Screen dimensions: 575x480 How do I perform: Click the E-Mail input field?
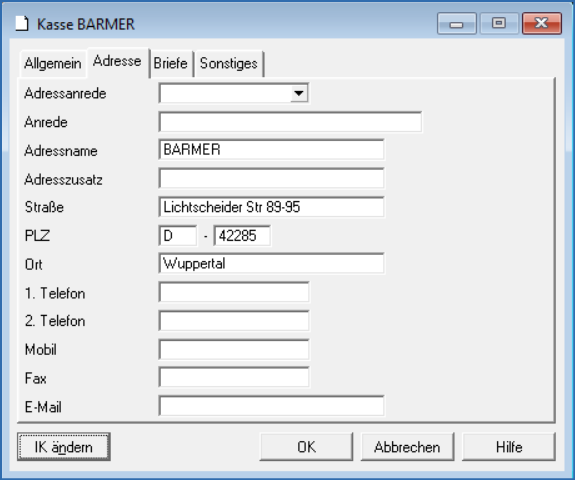(271, 406)
